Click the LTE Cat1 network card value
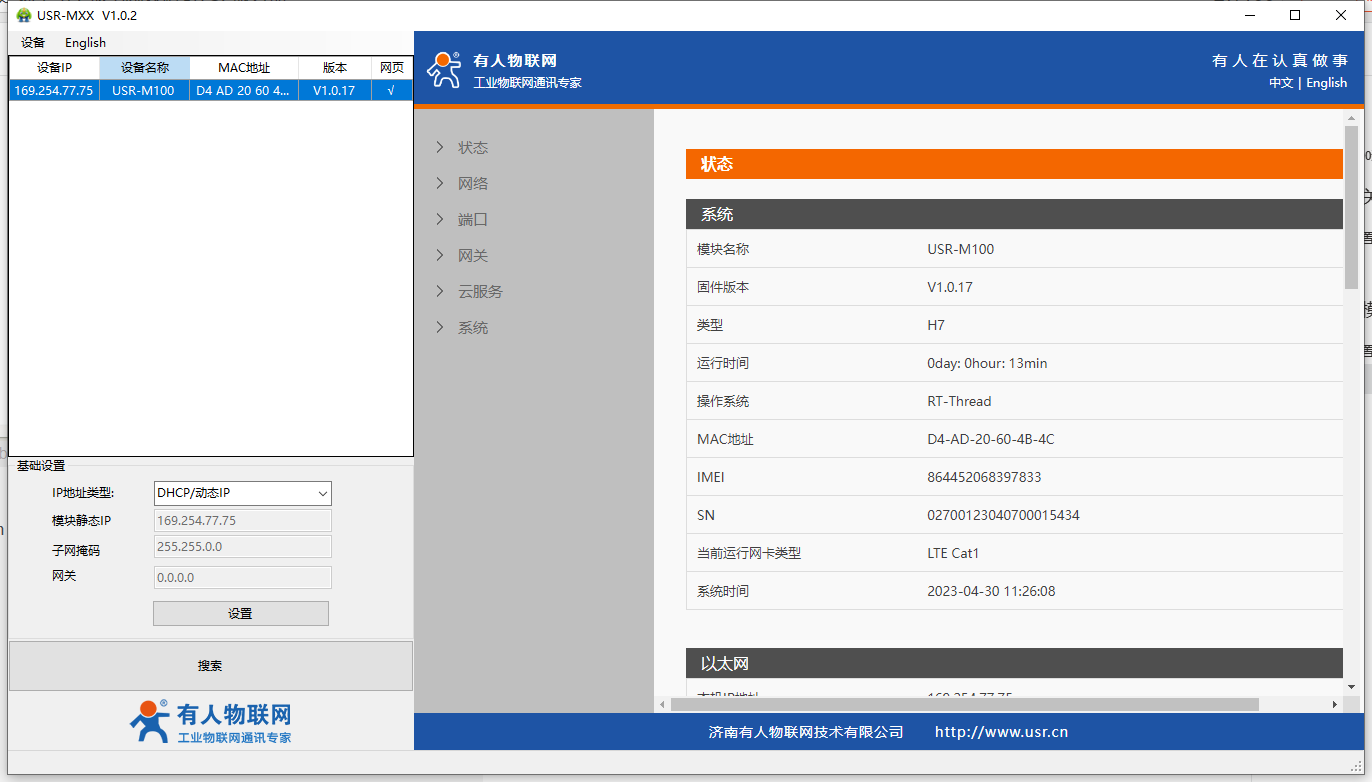 tap(953, 553)
